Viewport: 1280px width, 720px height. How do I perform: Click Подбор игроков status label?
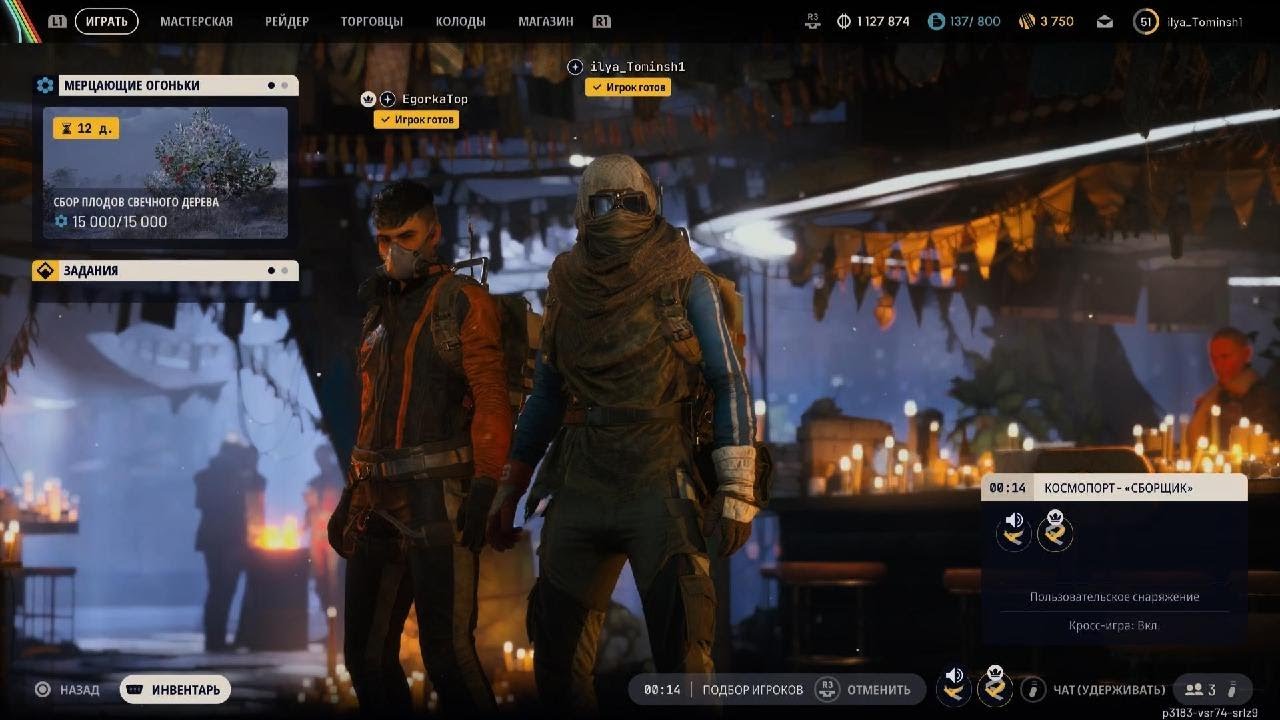[752, 689]
